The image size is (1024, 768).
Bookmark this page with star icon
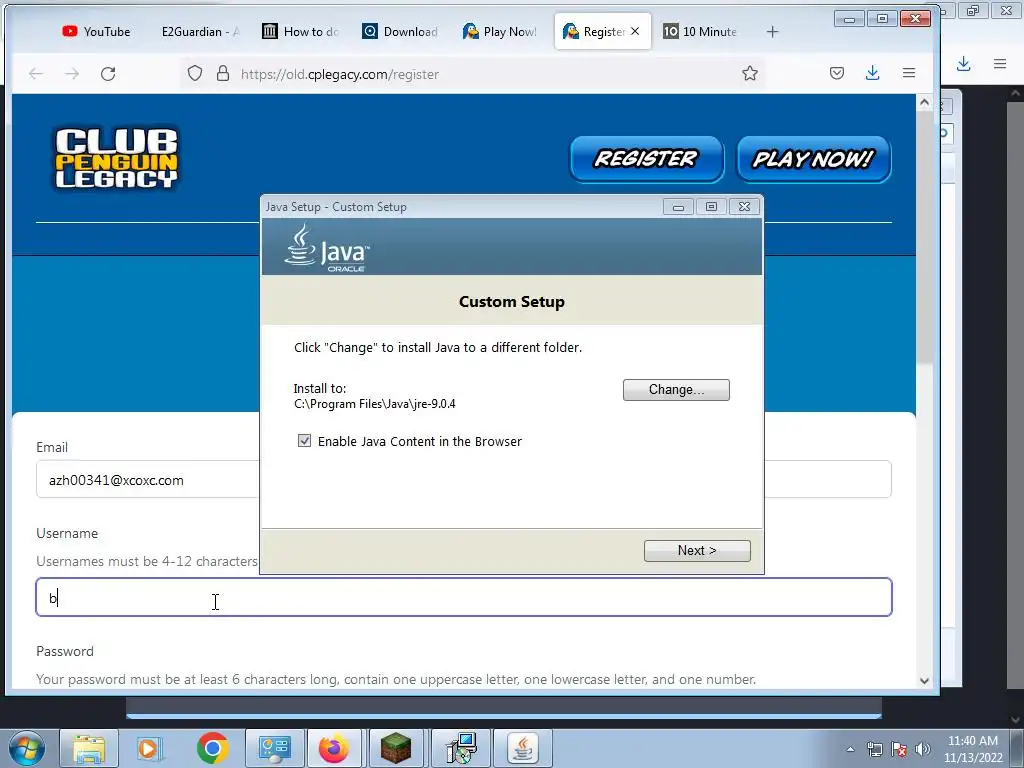click(x=750, y=73)
